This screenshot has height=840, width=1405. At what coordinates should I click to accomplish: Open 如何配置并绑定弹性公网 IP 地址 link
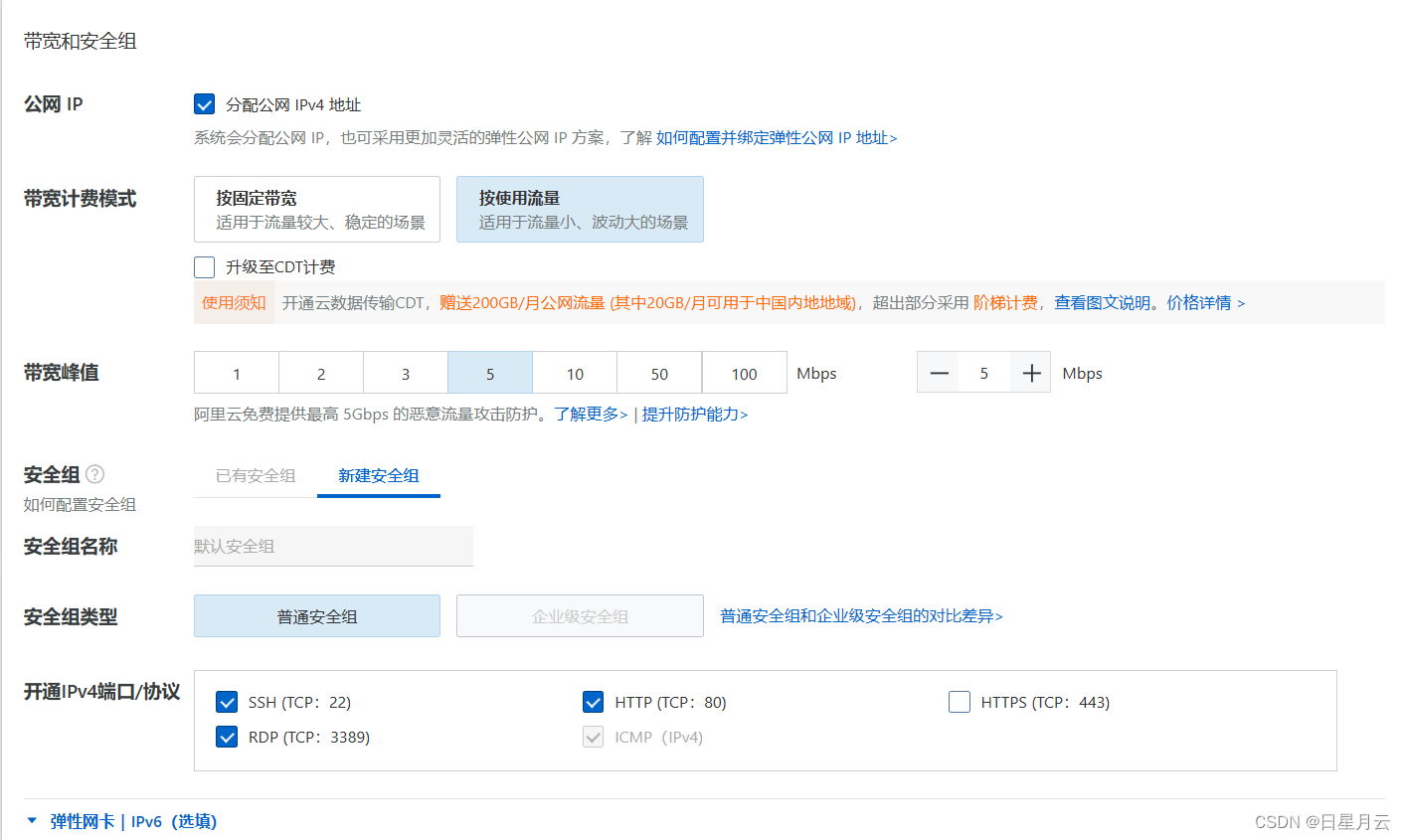click(777, 138)
